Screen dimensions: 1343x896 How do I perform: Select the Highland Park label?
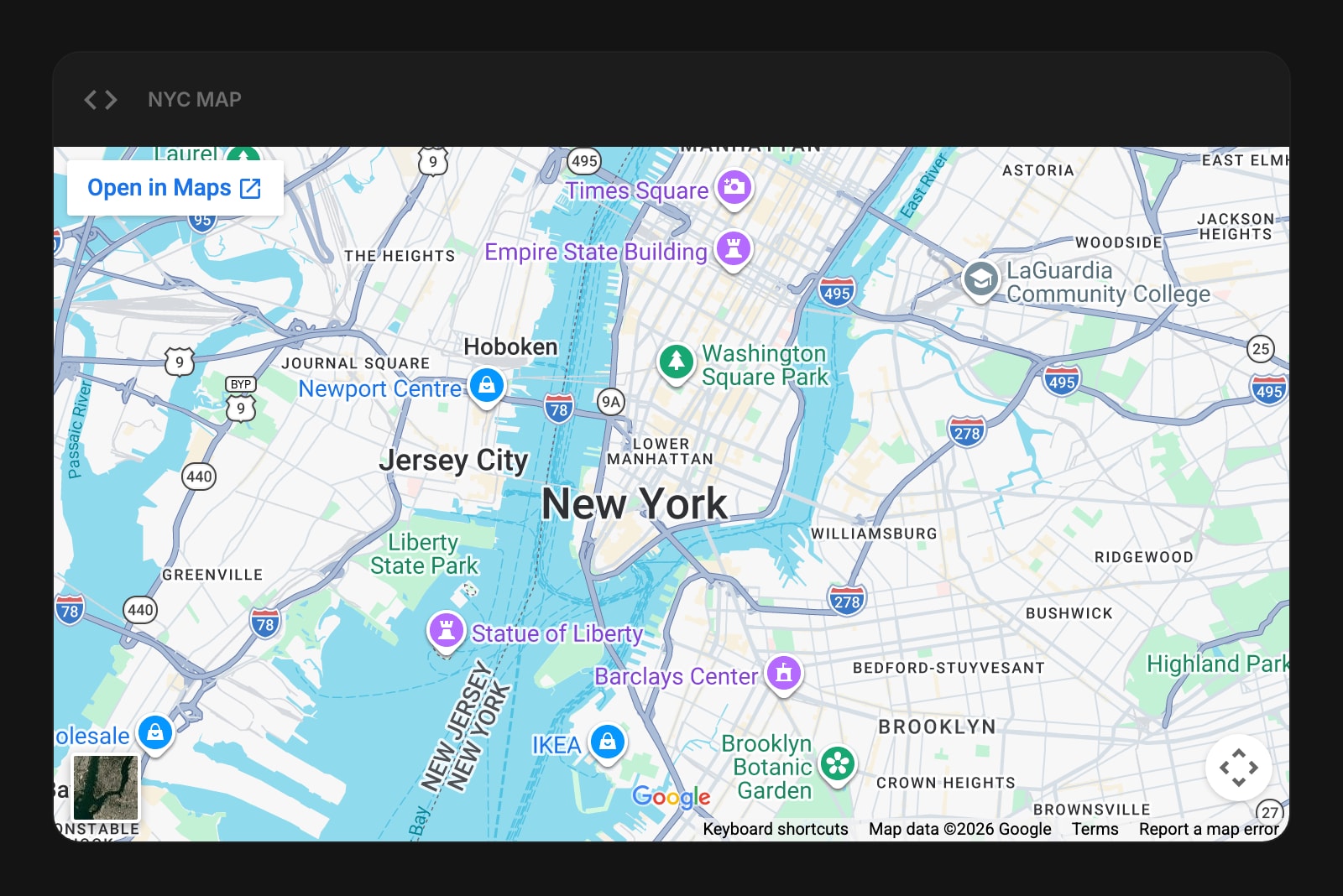pos(1216,664)
